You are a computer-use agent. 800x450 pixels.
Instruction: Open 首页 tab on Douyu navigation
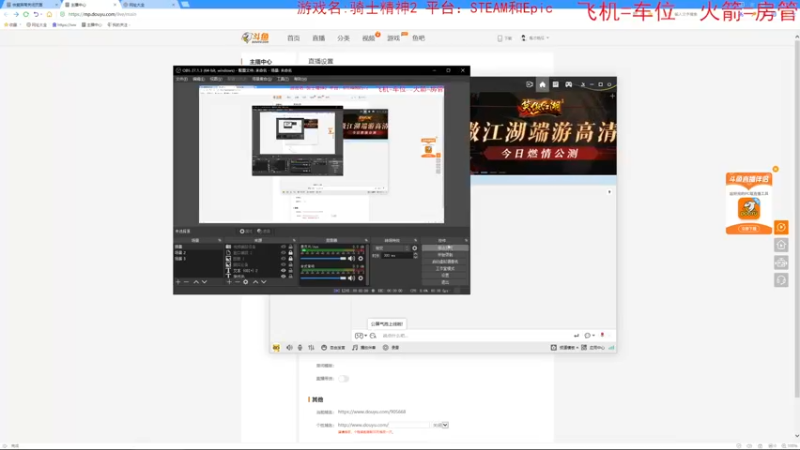tap(293, 38)
